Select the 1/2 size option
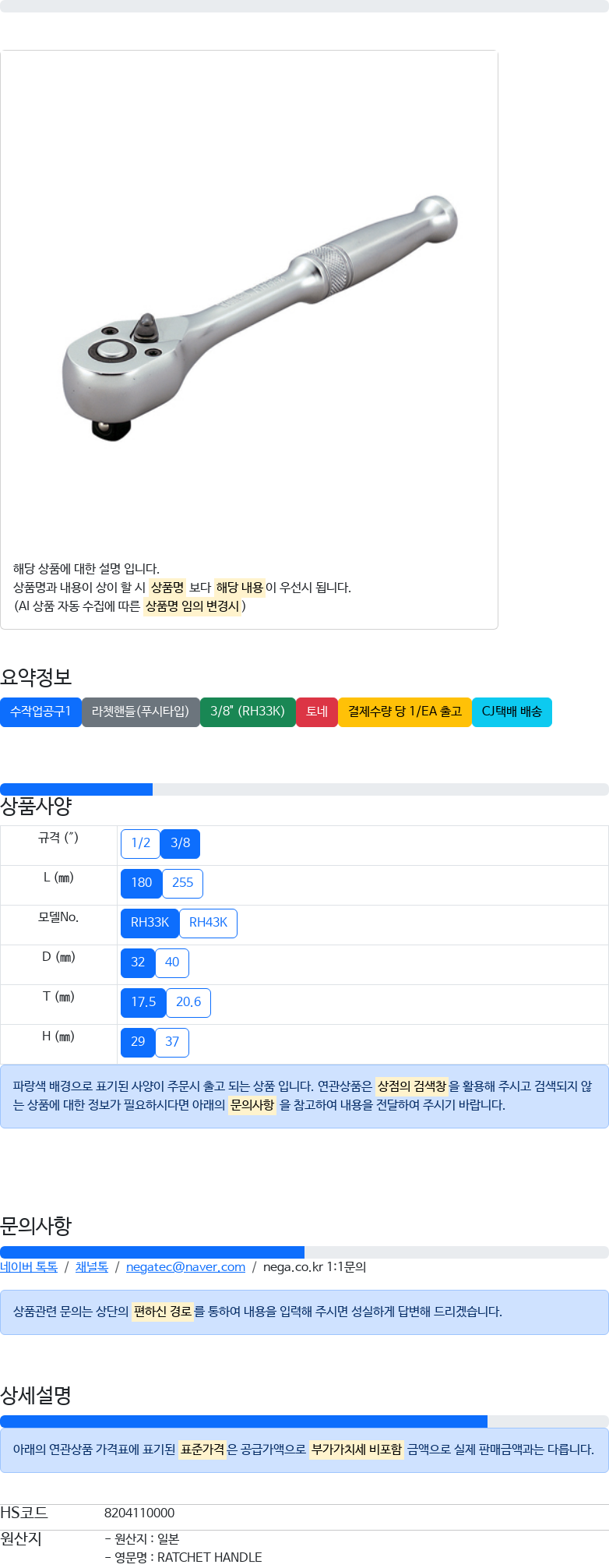 [140, 843]
